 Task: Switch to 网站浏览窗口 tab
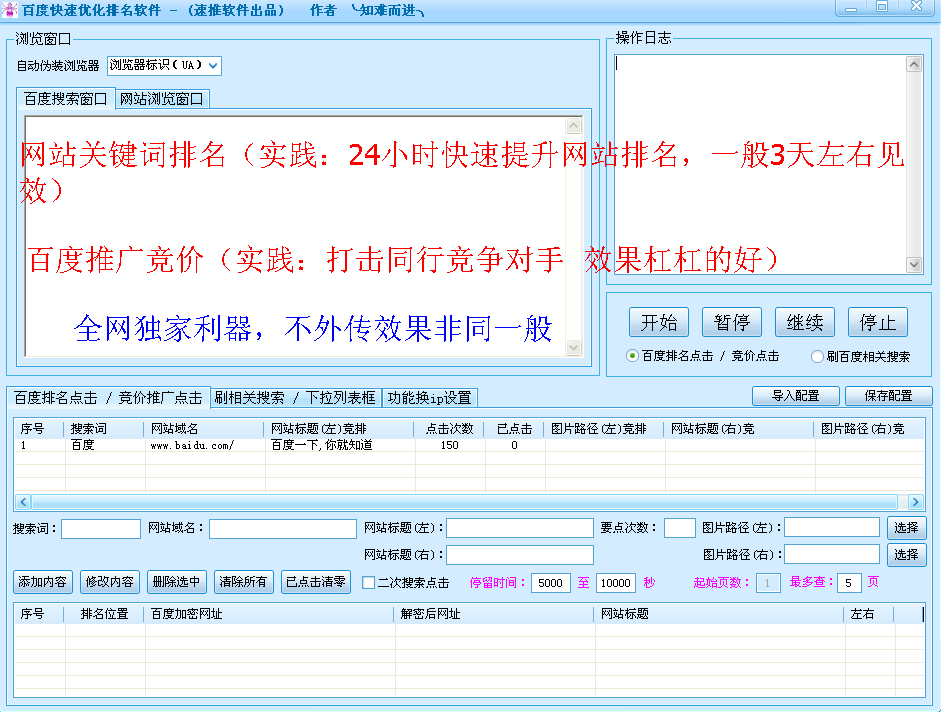click(x=161, y=98)
